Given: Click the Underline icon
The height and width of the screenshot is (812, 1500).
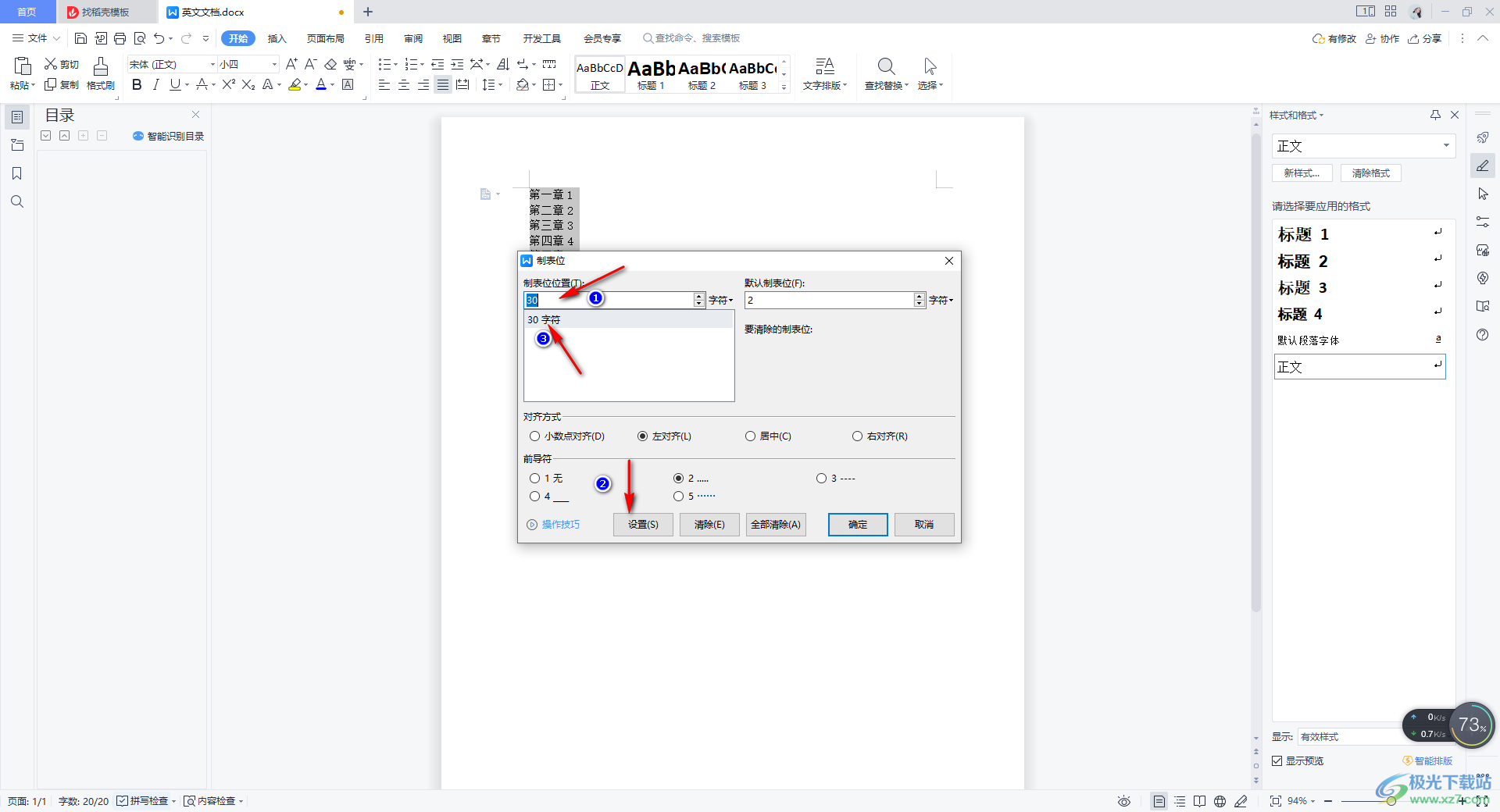Looking at the screenshot, I should click(175, 84).
